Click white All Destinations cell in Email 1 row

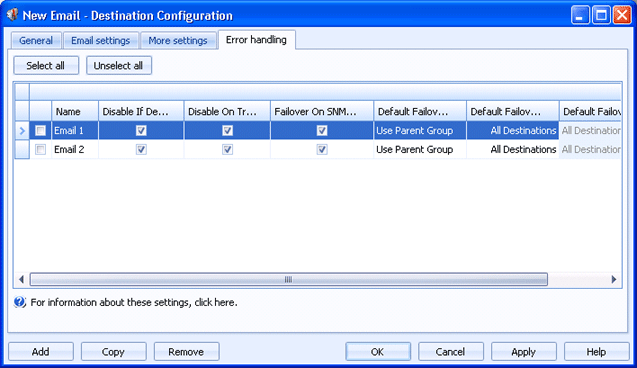click(513, 130)
